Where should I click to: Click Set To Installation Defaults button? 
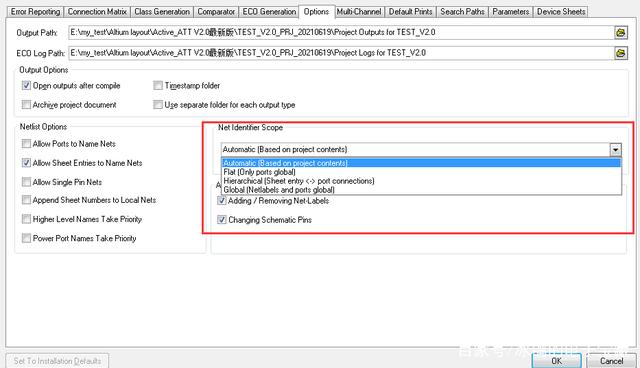pyautogui.click(x=57, y=361)
